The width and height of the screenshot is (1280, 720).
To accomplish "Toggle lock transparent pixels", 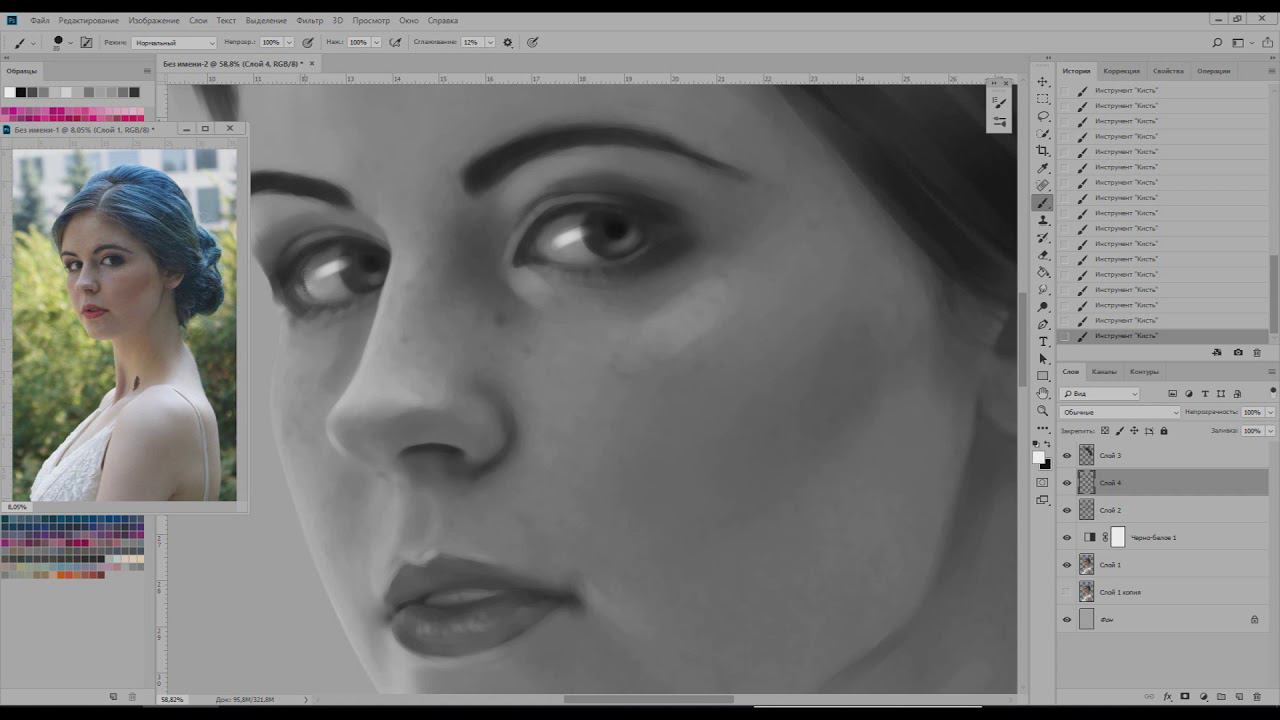I will pyautogui.click(x=1105, y=431).
